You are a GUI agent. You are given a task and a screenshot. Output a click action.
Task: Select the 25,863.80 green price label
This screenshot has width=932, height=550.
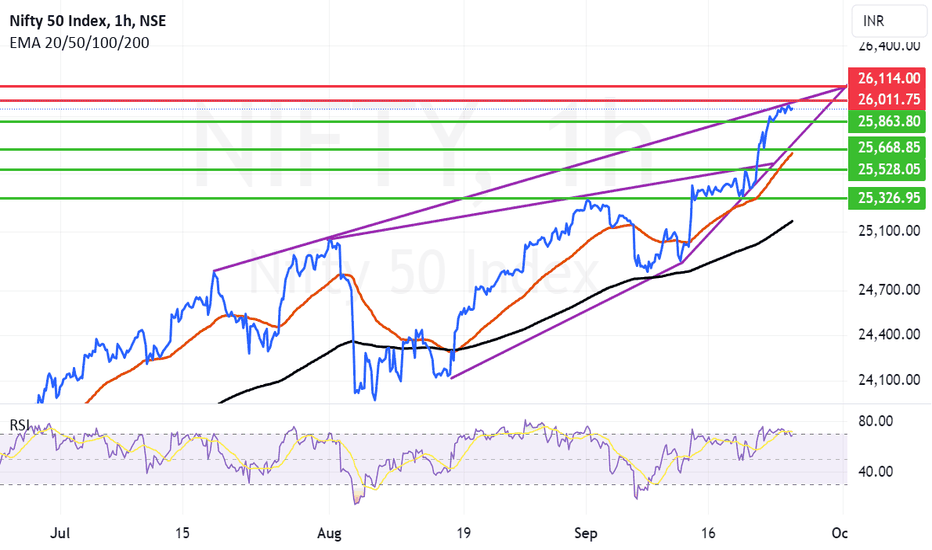click(x=886, y=121)
